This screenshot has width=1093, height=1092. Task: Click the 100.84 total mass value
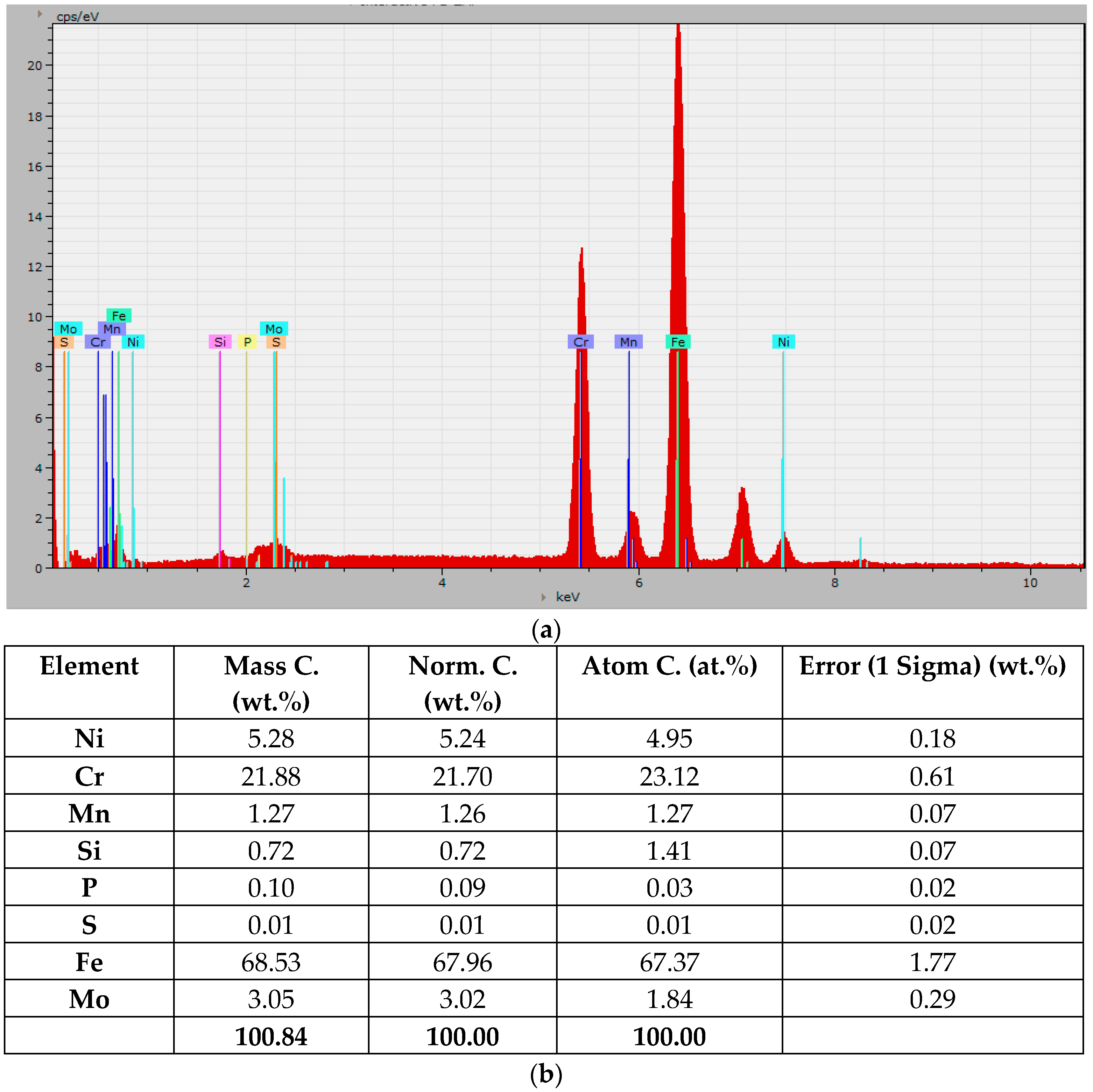(271, 1037)
